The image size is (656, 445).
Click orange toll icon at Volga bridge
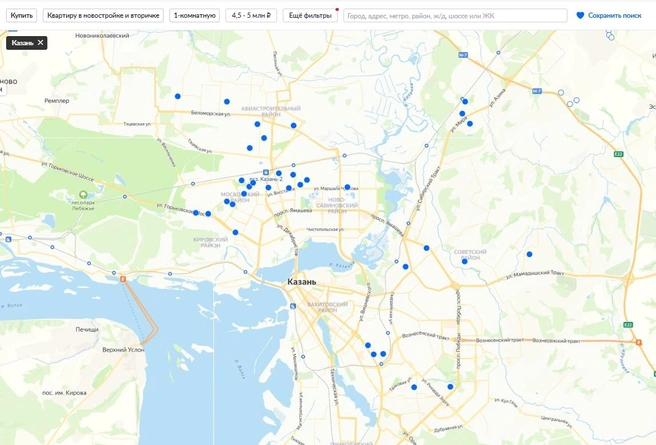click(123, 279)
